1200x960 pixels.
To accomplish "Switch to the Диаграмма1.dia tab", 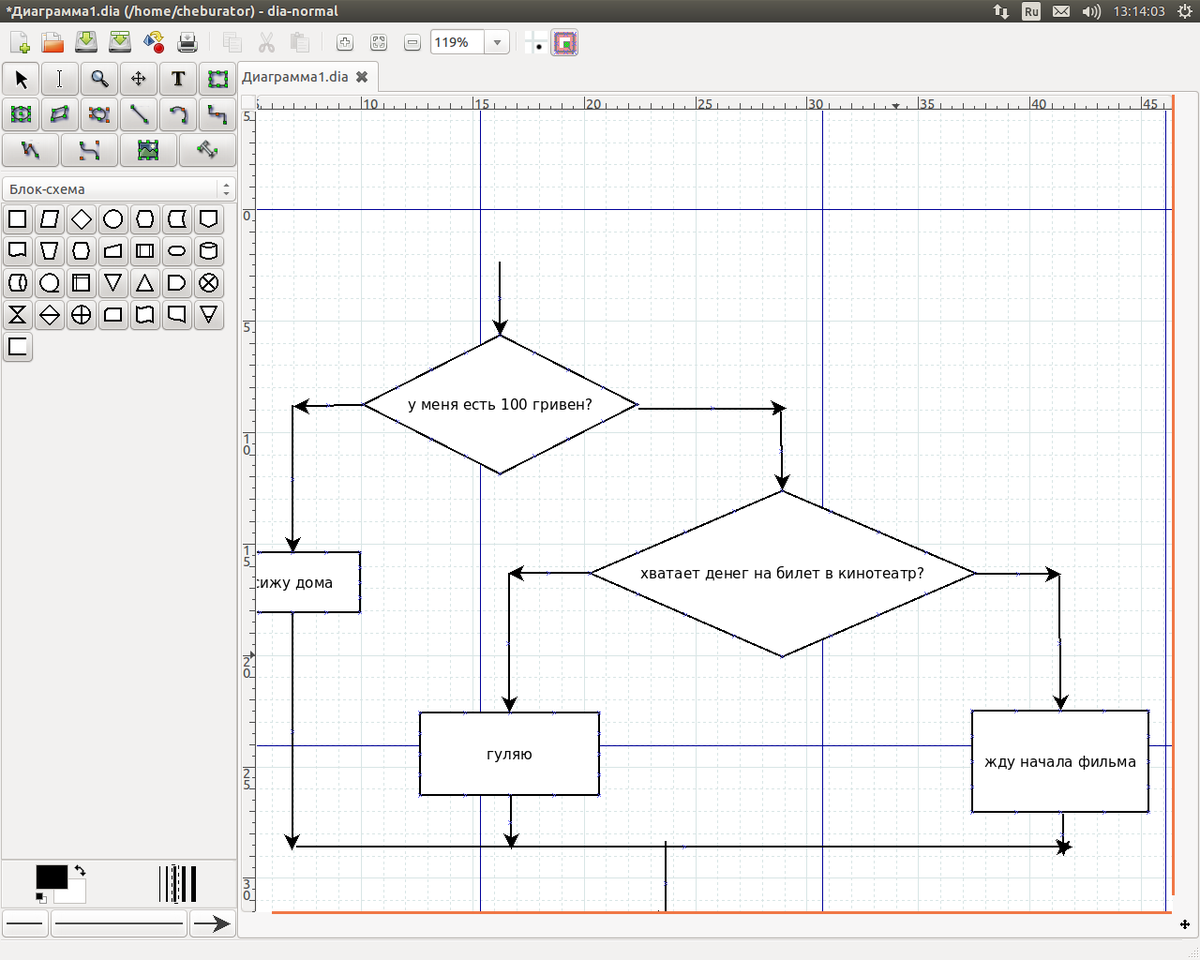I will [295, 76].
